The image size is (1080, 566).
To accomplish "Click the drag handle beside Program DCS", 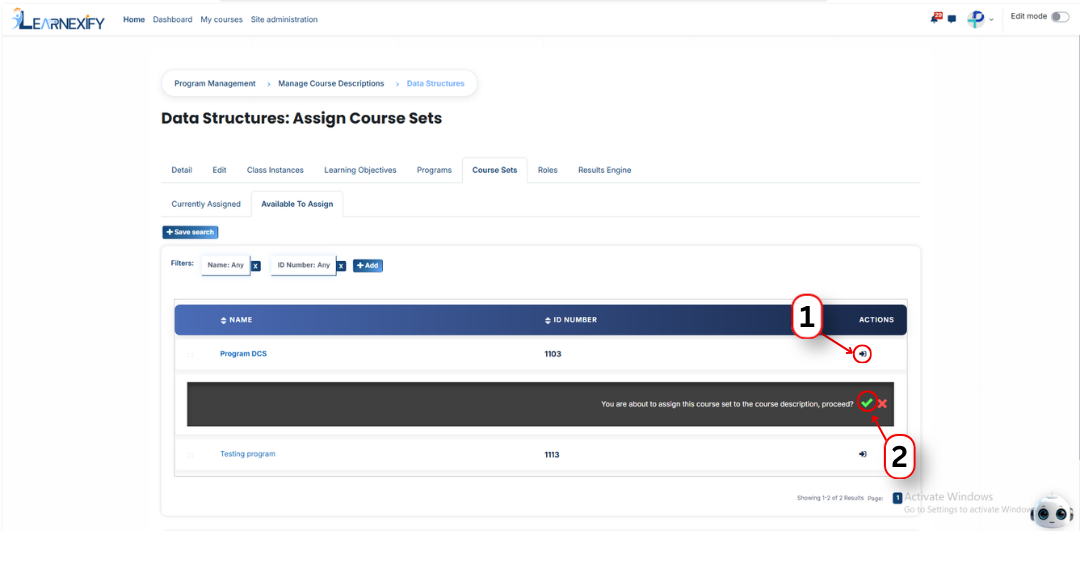I will point(190,355).
